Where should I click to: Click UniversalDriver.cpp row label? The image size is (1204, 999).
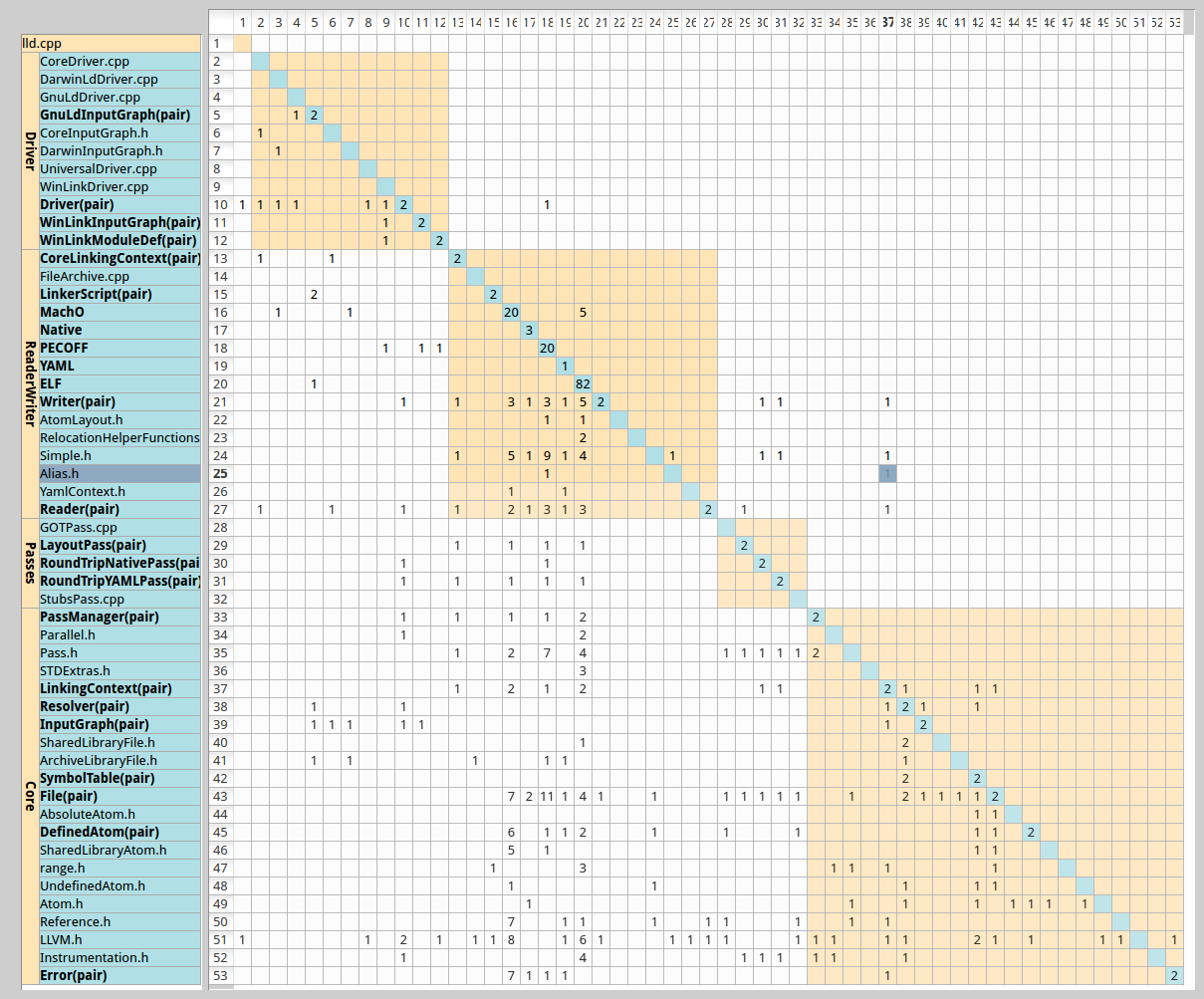point(120,169)
